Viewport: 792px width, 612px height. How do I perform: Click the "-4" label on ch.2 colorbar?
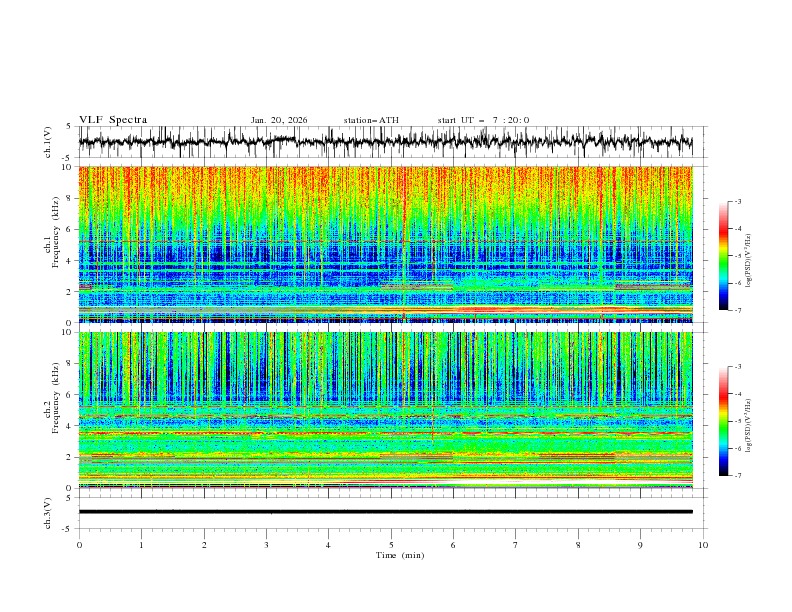[737, 394]
